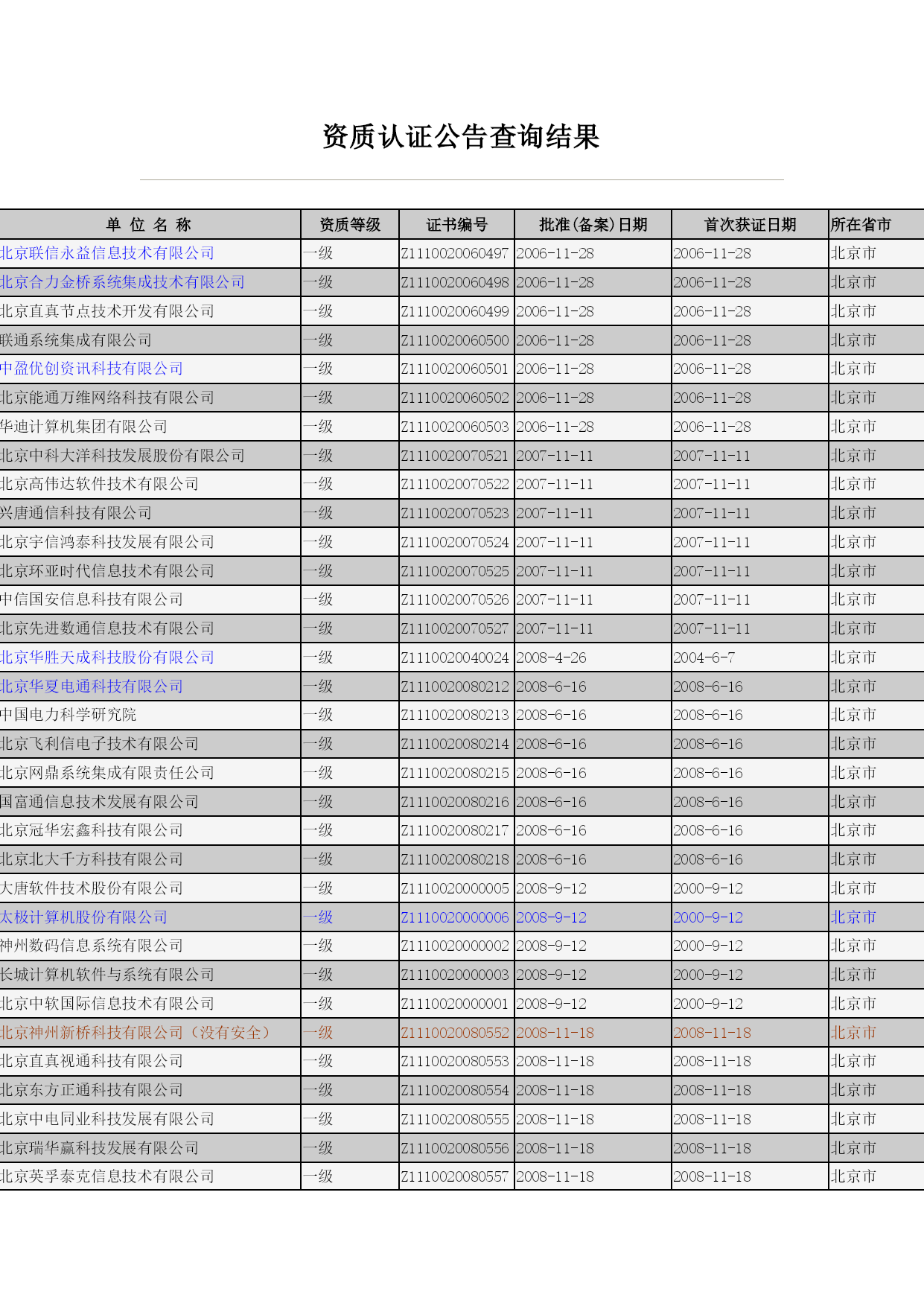Select company name 北京英孚泰克信息技术有限公司

pyautogui.click(x=107, y=1176)
